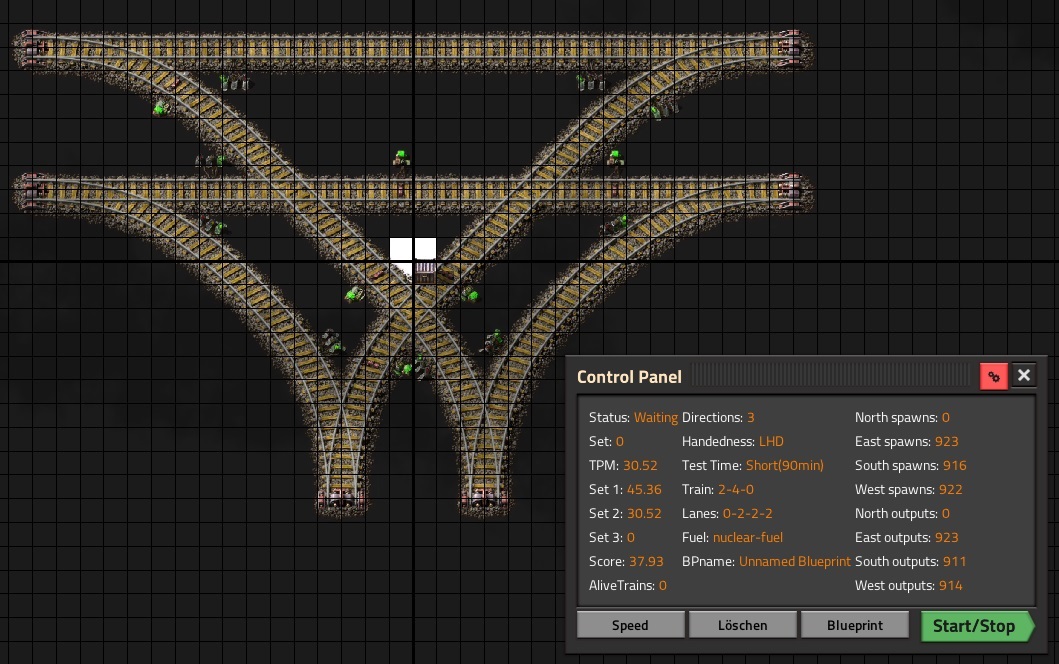1059x664 pixels.
Task: Click the East outputs value 923
Action: tap(947, 538)
